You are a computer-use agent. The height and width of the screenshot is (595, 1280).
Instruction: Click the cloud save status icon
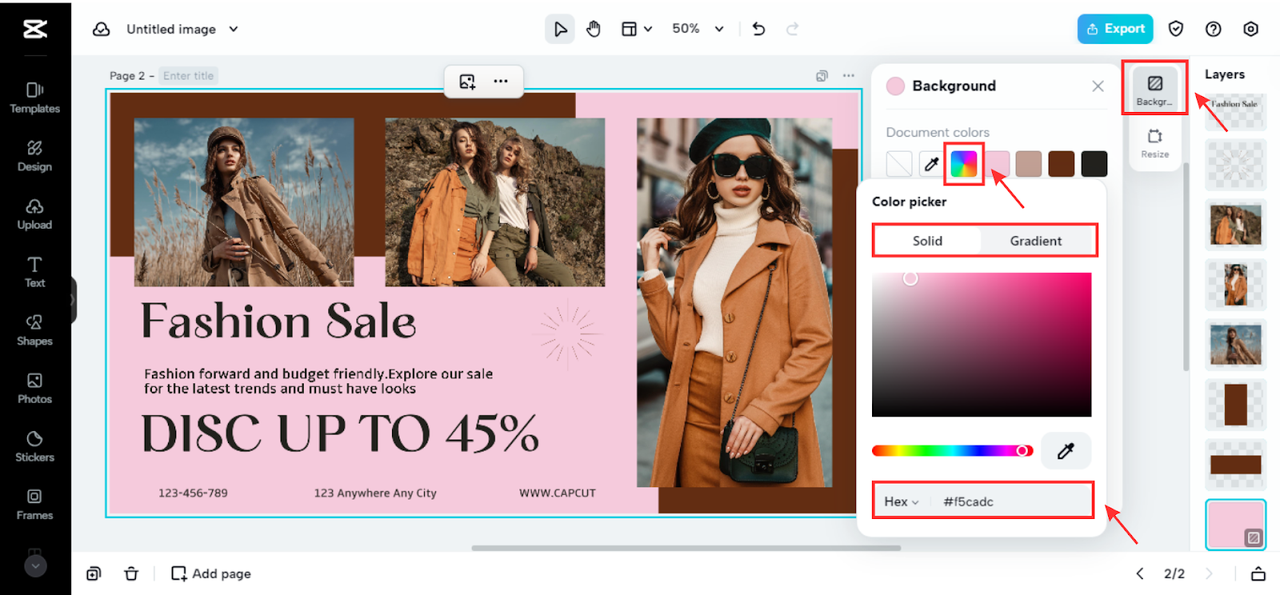101,29
